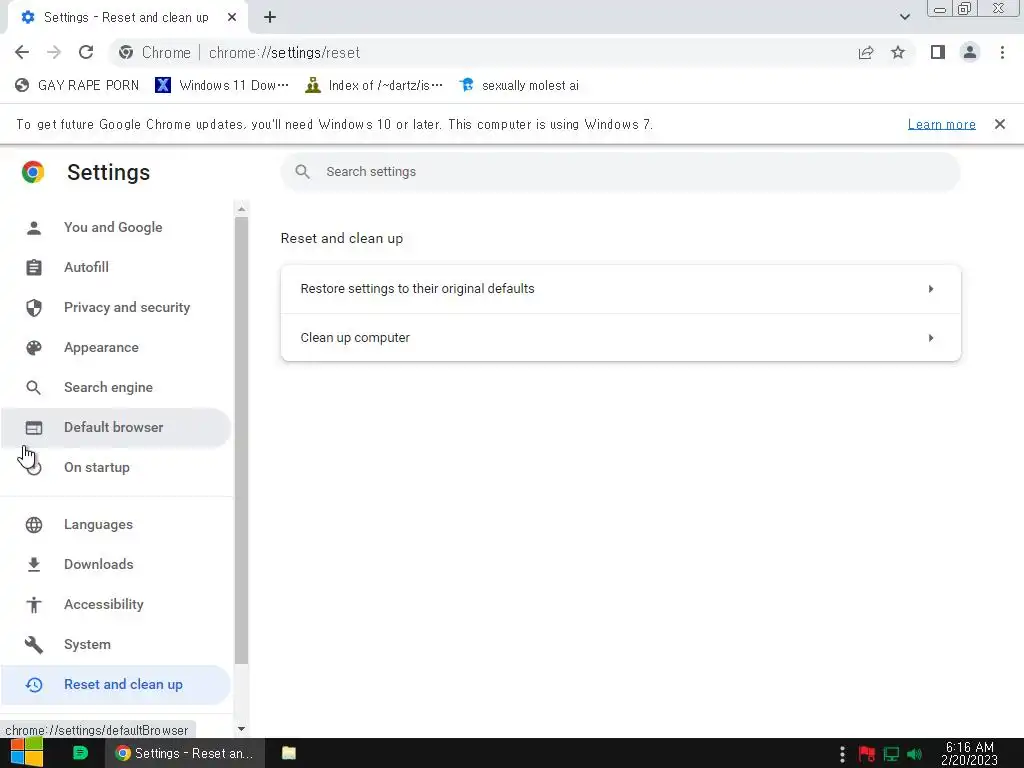This screenshot has width=1024, height=768.
Task: Expand arrow for Clean up computer row
Action: coord(931,338)
